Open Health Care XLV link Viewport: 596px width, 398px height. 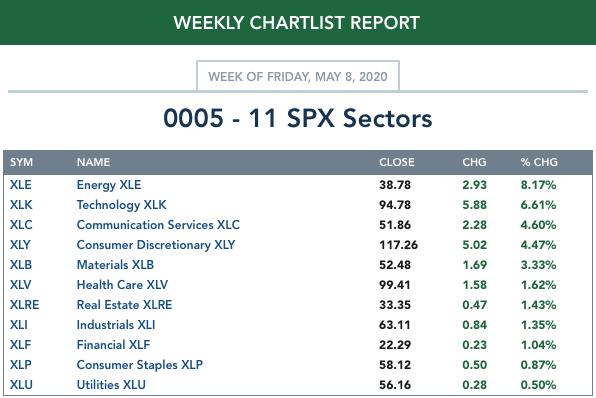122,285
